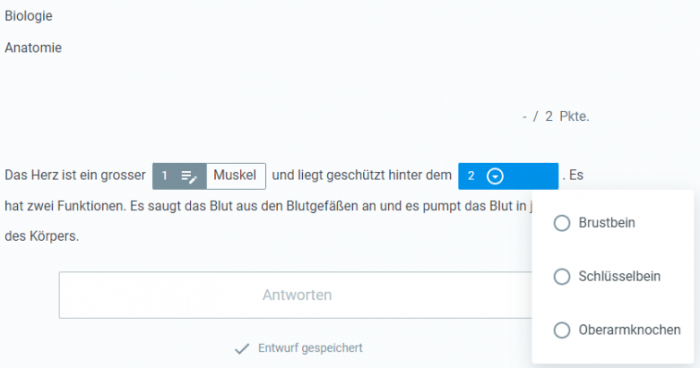This screenshot has height=368, width=700.
Task: Pick the Schlüsselbein option label in the list
Action: pyautogui.click(x=619, y=276)
